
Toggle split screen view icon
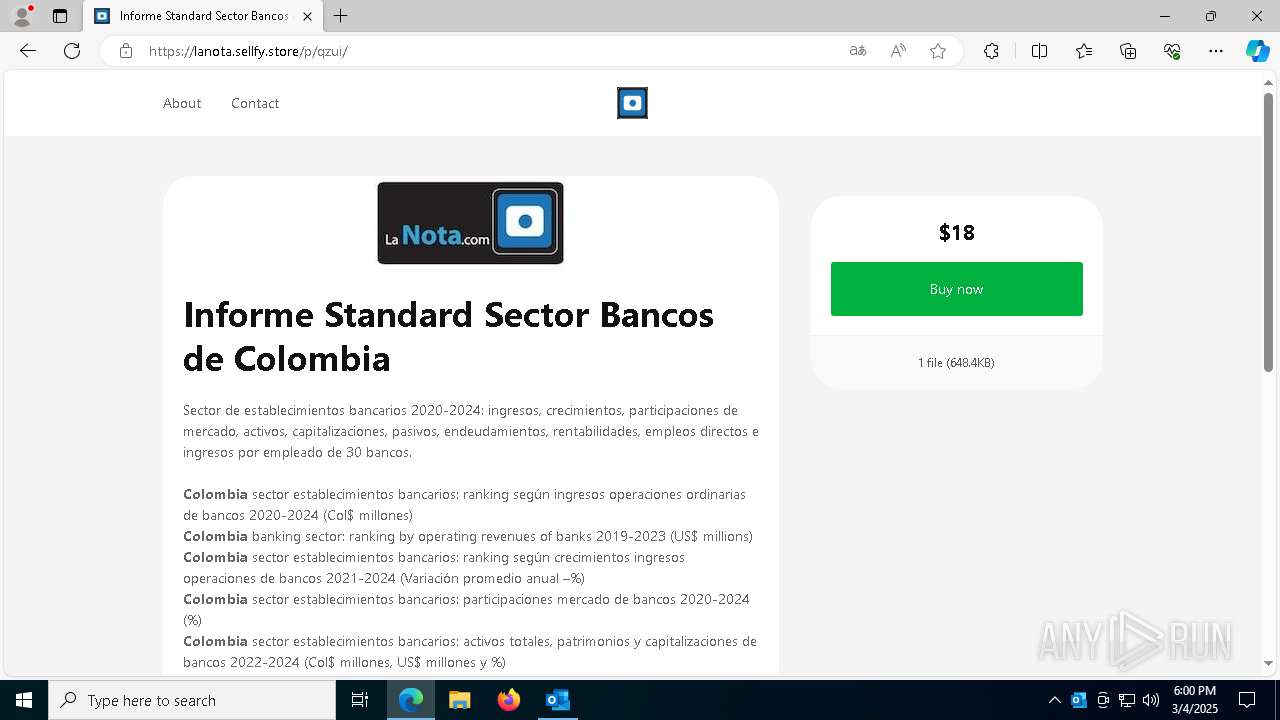click(x=1039, y=51)
